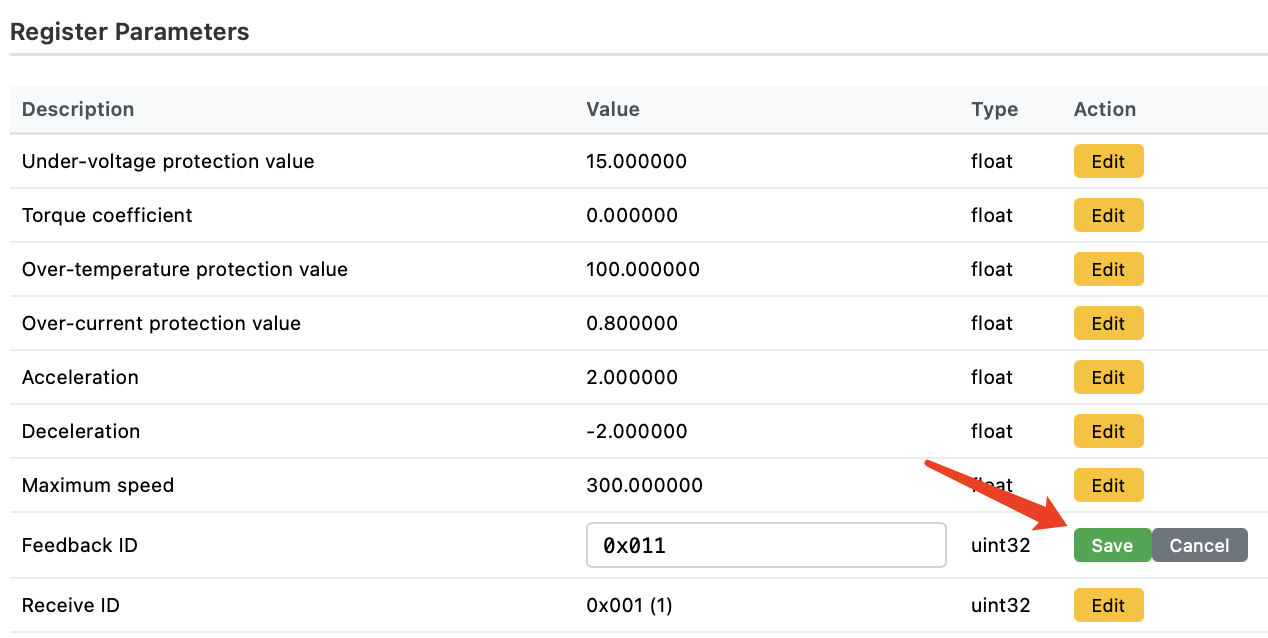Click the Value column header
This screenshot has height=638, width=1268.
tap(612, 109)
